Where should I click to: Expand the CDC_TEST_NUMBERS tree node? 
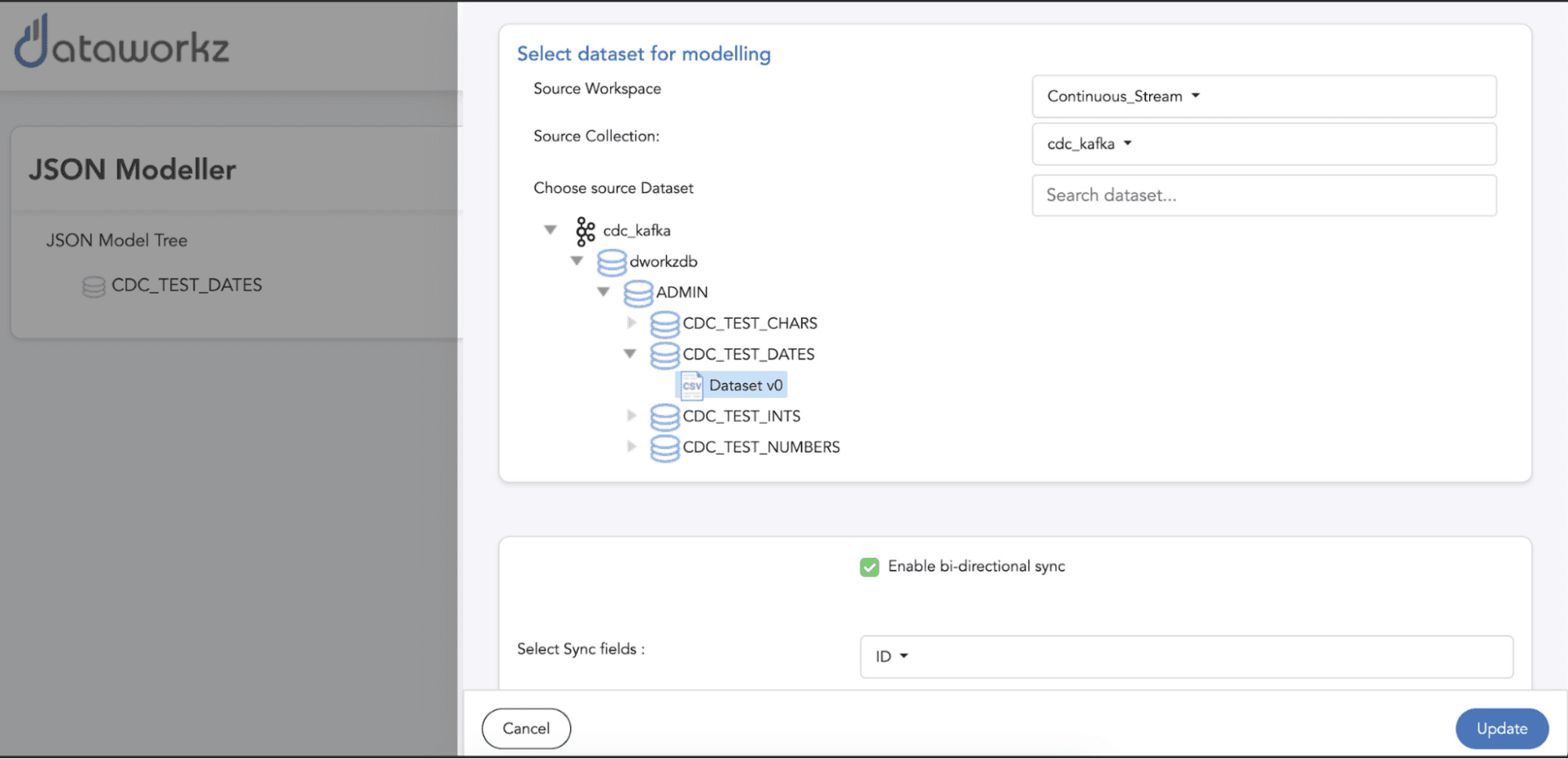631,447
